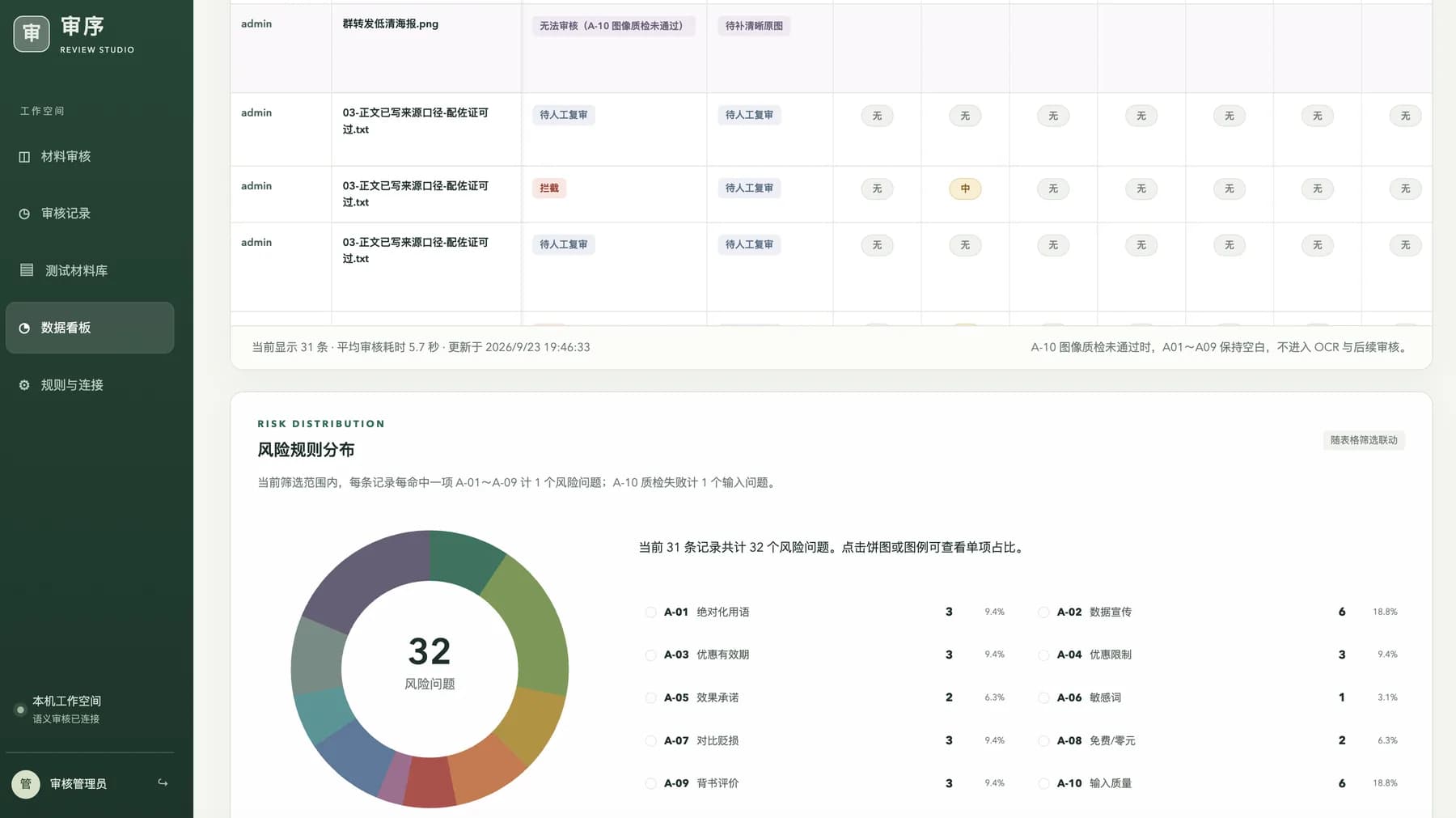The width and height of the screenshot is (1456, 818).
Task: Click the blue donut segment
Action: pos(356,757)
